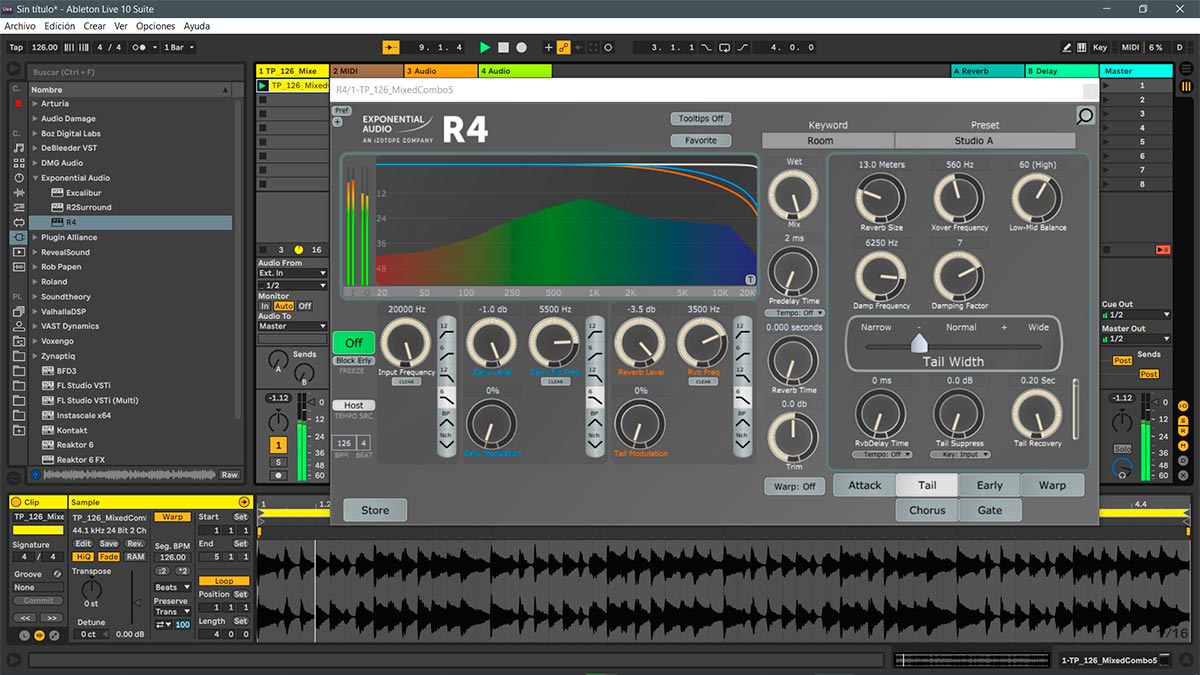This screenshot has width=1200, height=675.
Task: Click the plus icon under Pref in R4
Action: pyautogui.click(x=337, y=122)
